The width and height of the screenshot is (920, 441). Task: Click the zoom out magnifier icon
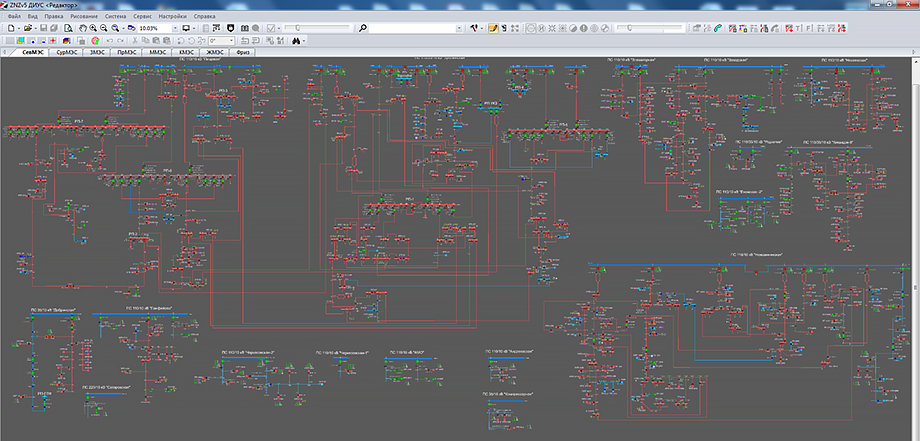[x=104, y=28]
